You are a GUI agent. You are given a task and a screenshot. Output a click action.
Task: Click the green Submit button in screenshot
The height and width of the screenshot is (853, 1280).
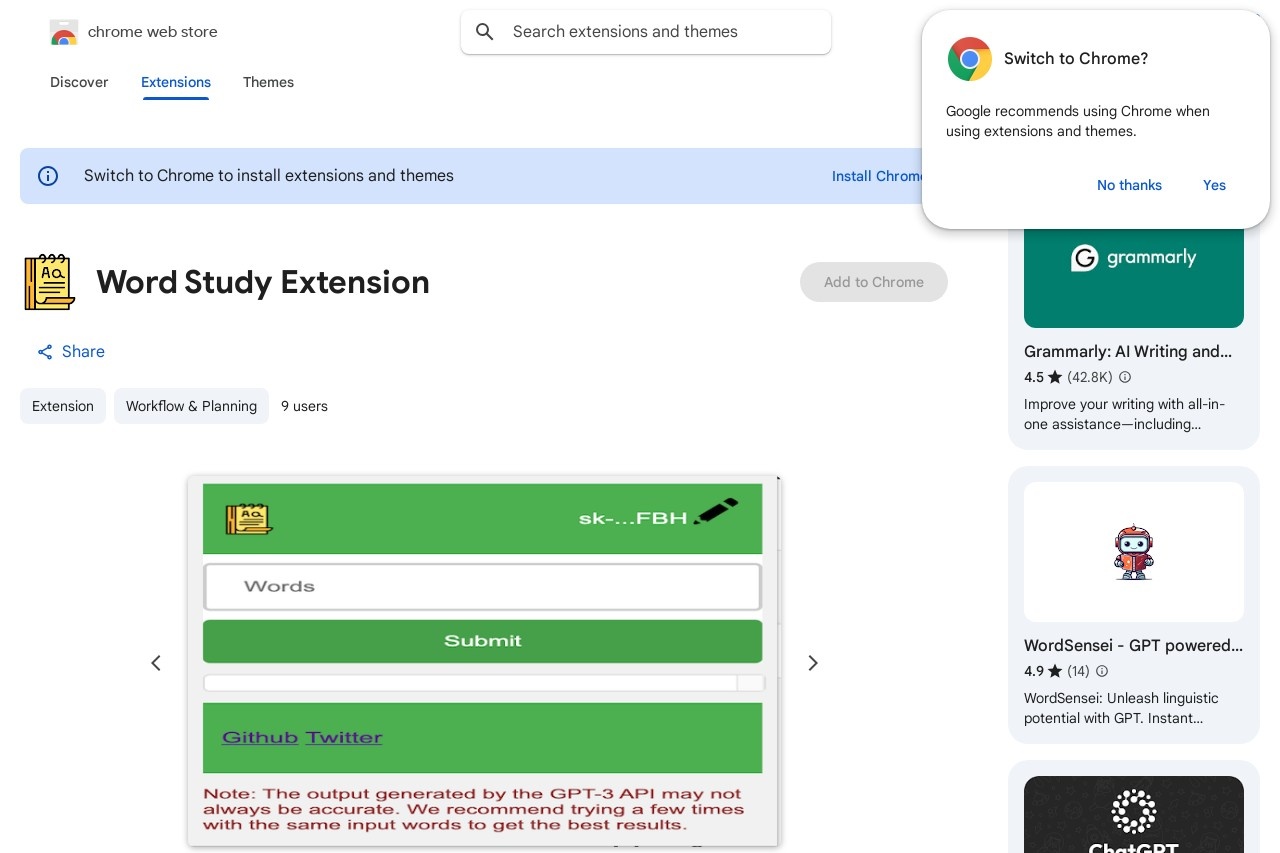tap(483, 641)
